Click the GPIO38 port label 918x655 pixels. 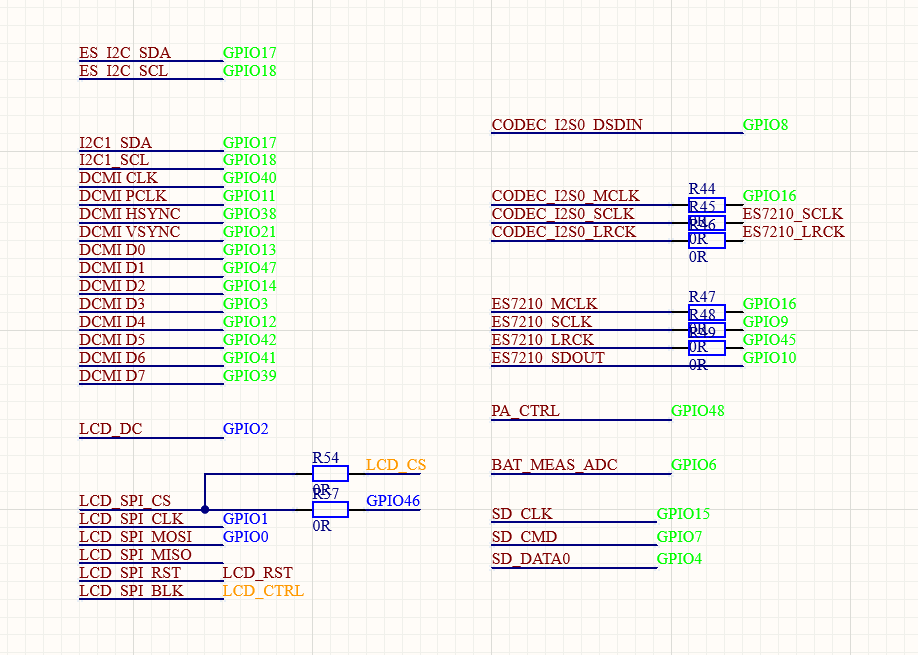249,214
